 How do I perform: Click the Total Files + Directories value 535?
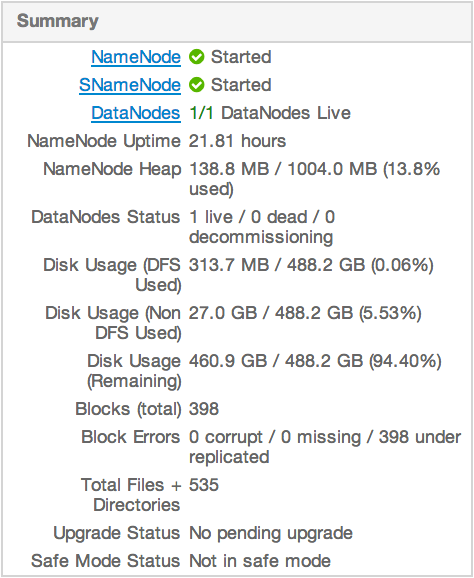tap(204, 485)
